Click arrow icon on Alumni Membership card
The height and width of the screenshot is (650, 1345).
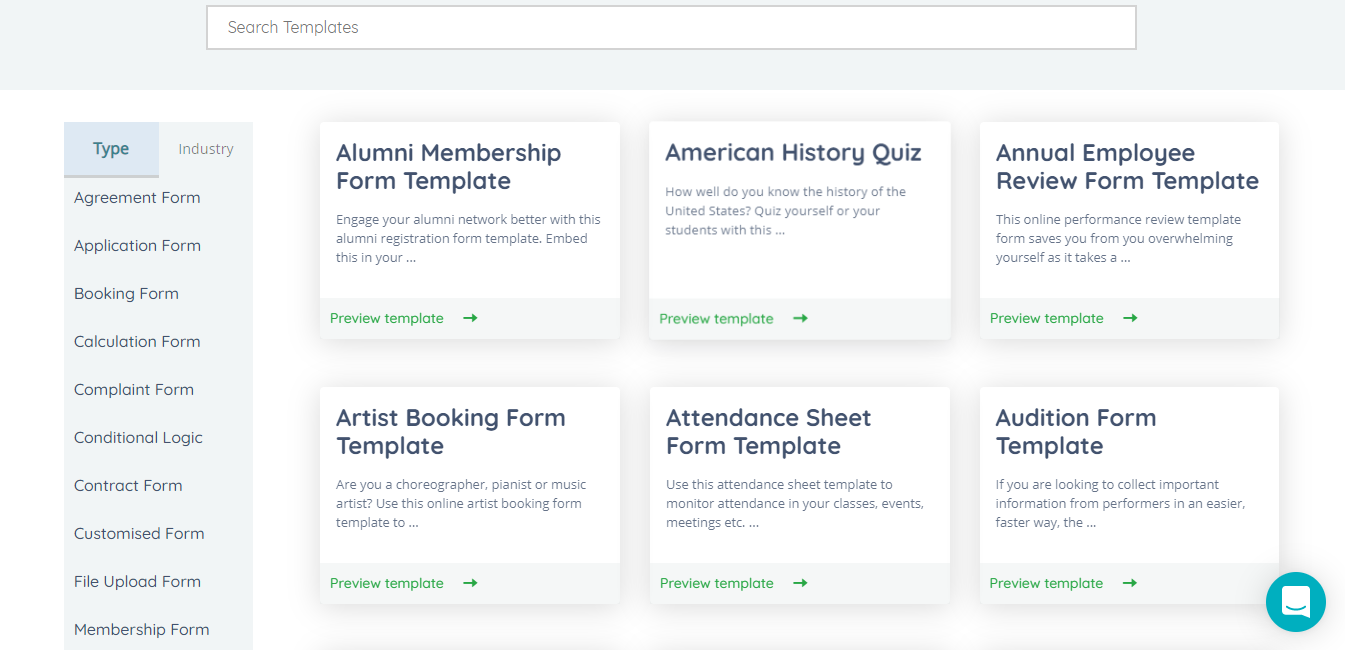point(470,318)
